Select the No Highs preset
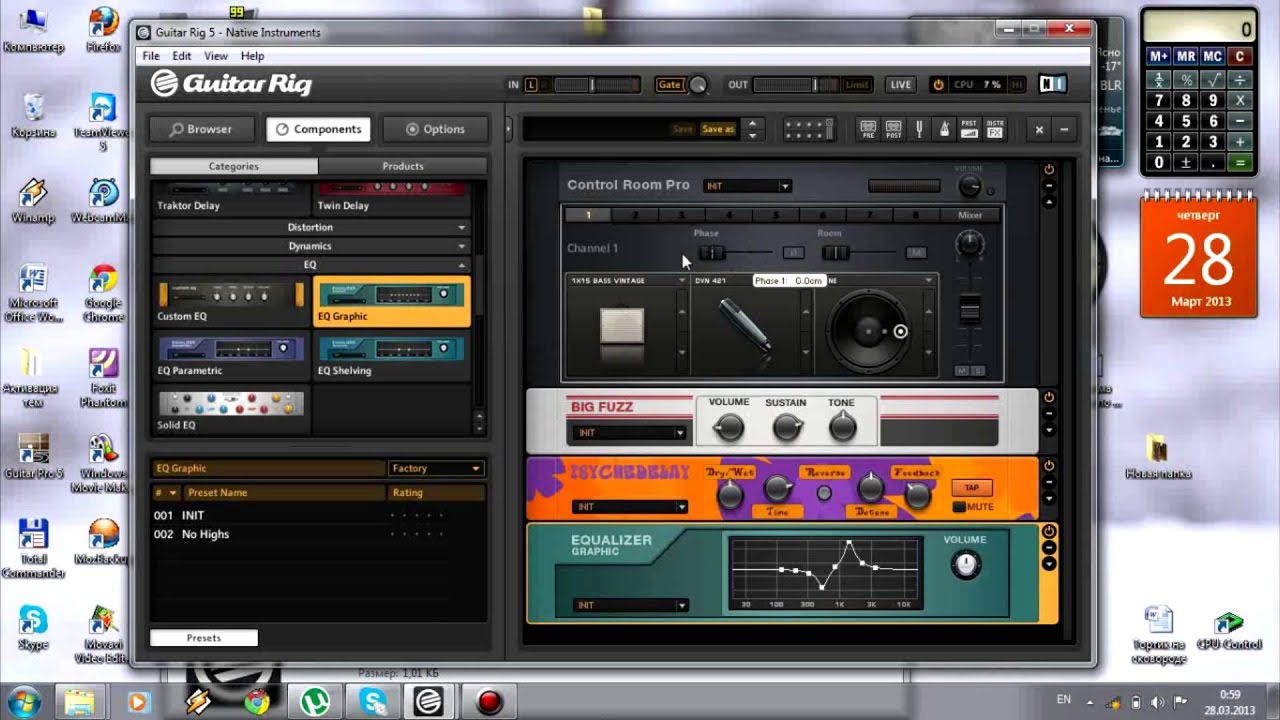Viewport: 1280px width, 720px height. [317, 535]
